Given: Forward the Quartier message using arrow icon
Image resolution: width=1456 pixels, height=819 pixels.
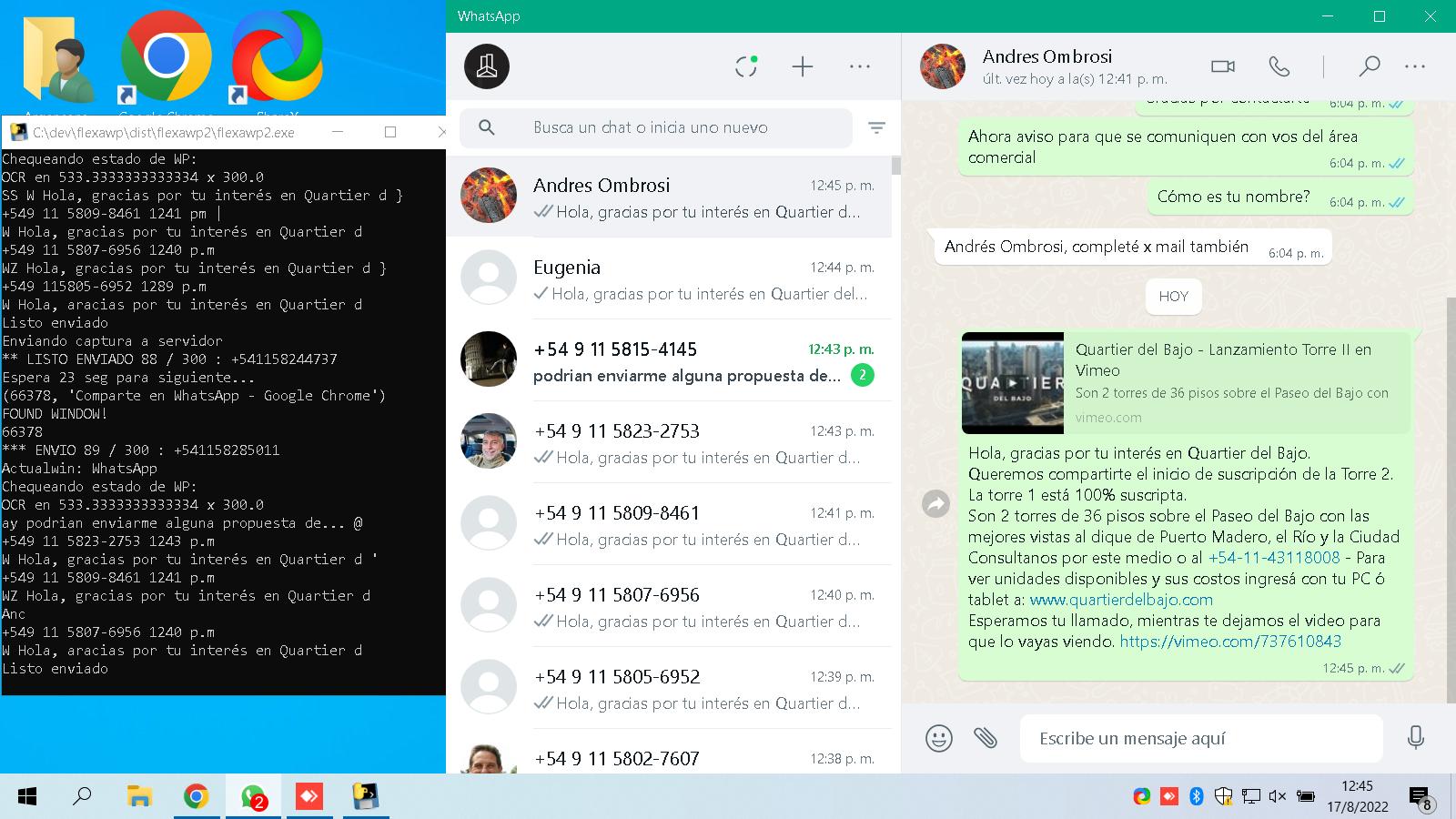Looking at the screenshot, I should click(x=935, y=503).
